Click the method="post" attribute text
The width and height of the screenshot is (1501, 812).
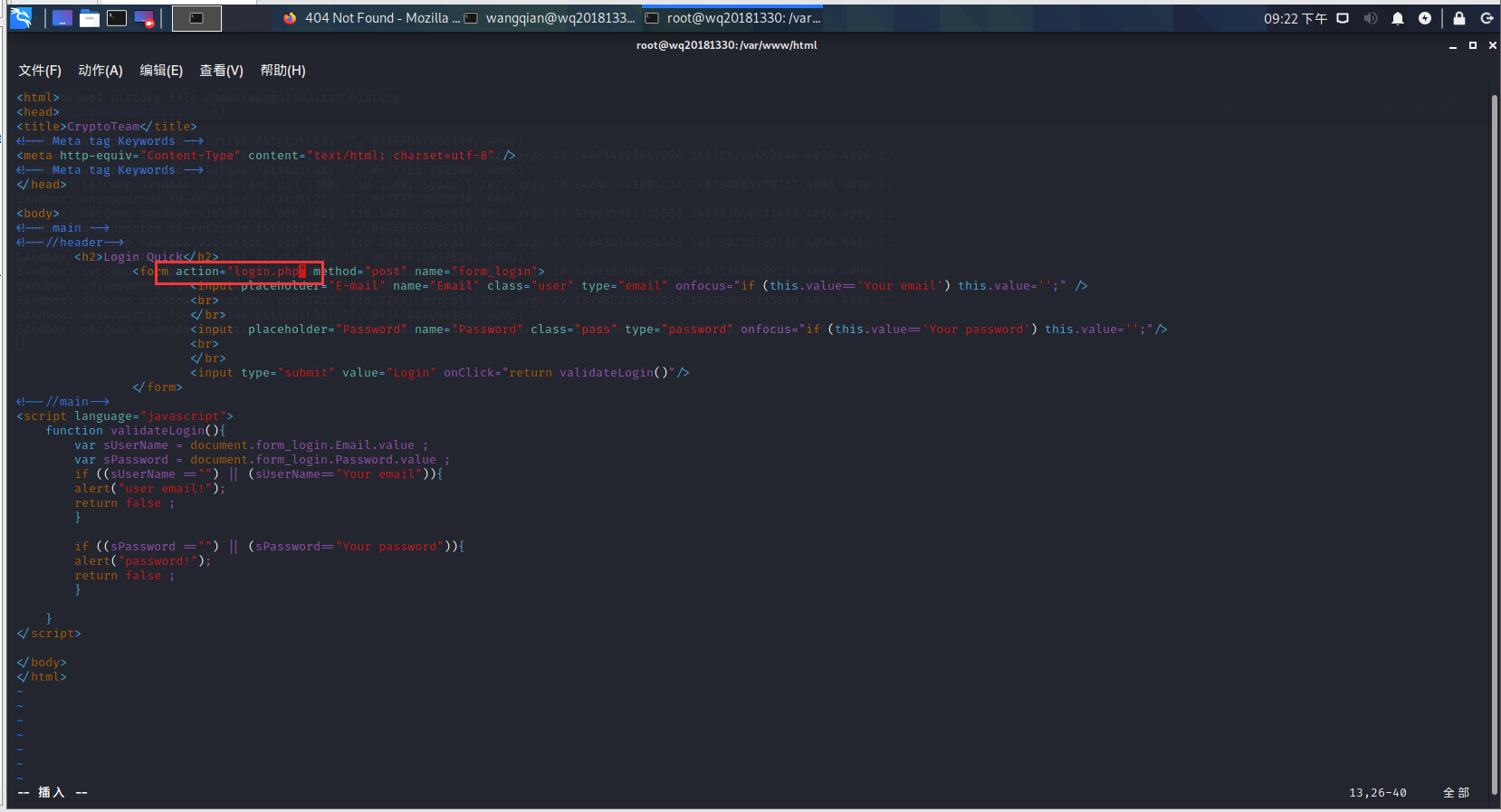[x=360, y=272]
